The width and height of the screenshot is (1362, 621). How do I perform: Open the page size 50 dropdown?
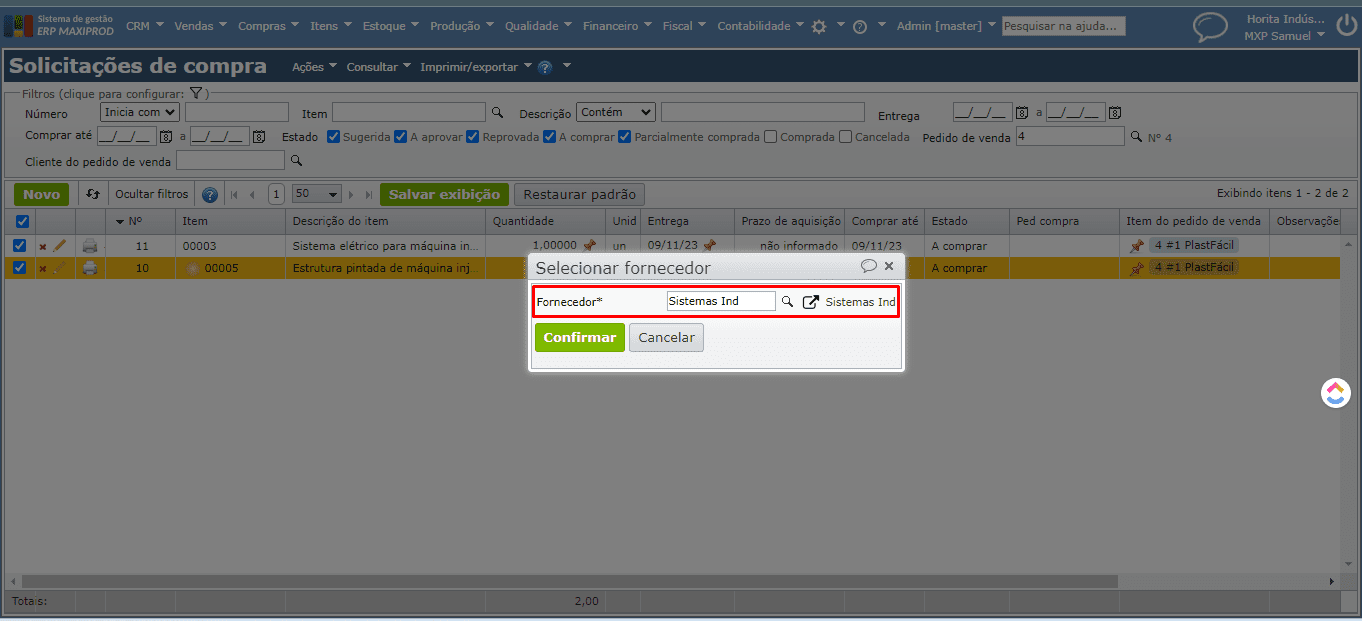tap(317, 194)
